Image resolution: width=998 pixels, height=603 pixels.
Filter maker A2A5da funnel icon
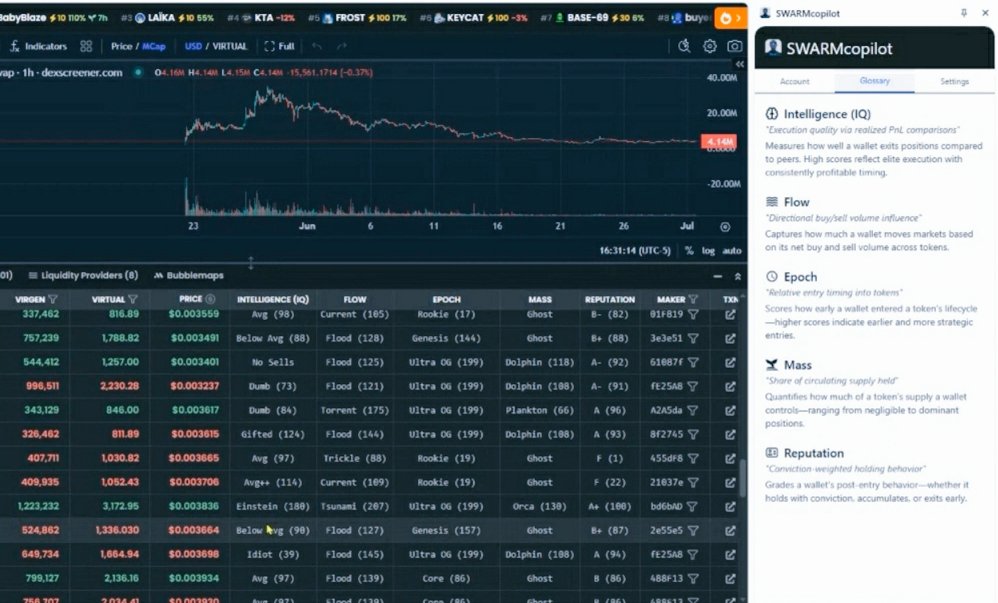(693, 411)
